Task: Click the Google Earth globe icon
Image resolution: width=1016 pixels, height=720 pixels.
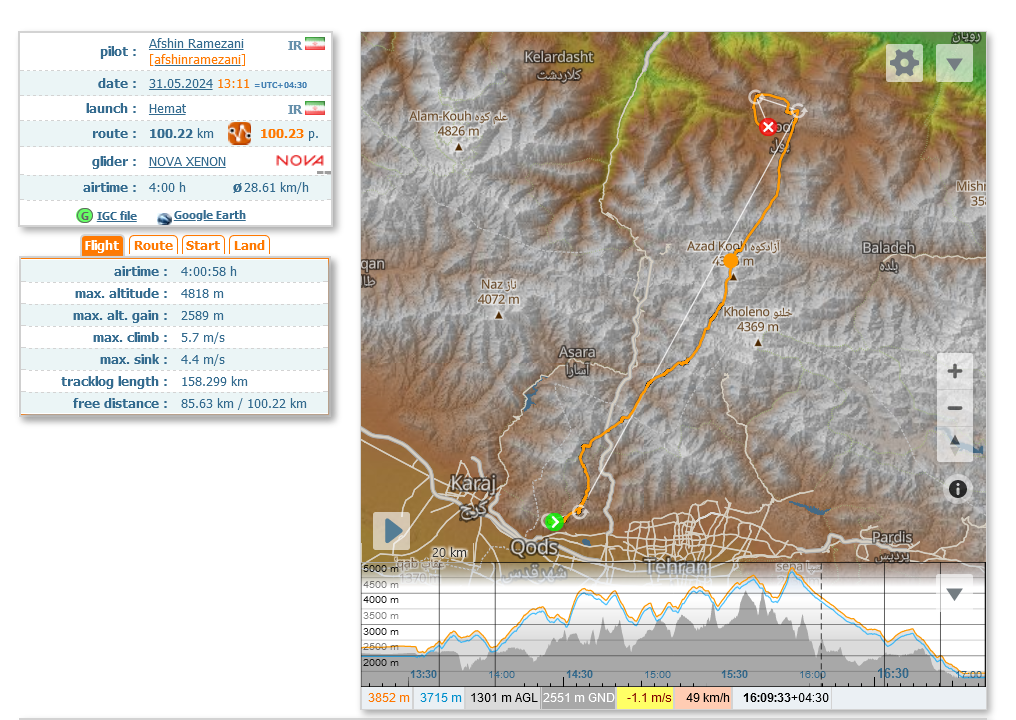Action: pyautogui.click(x=165, y=218)
